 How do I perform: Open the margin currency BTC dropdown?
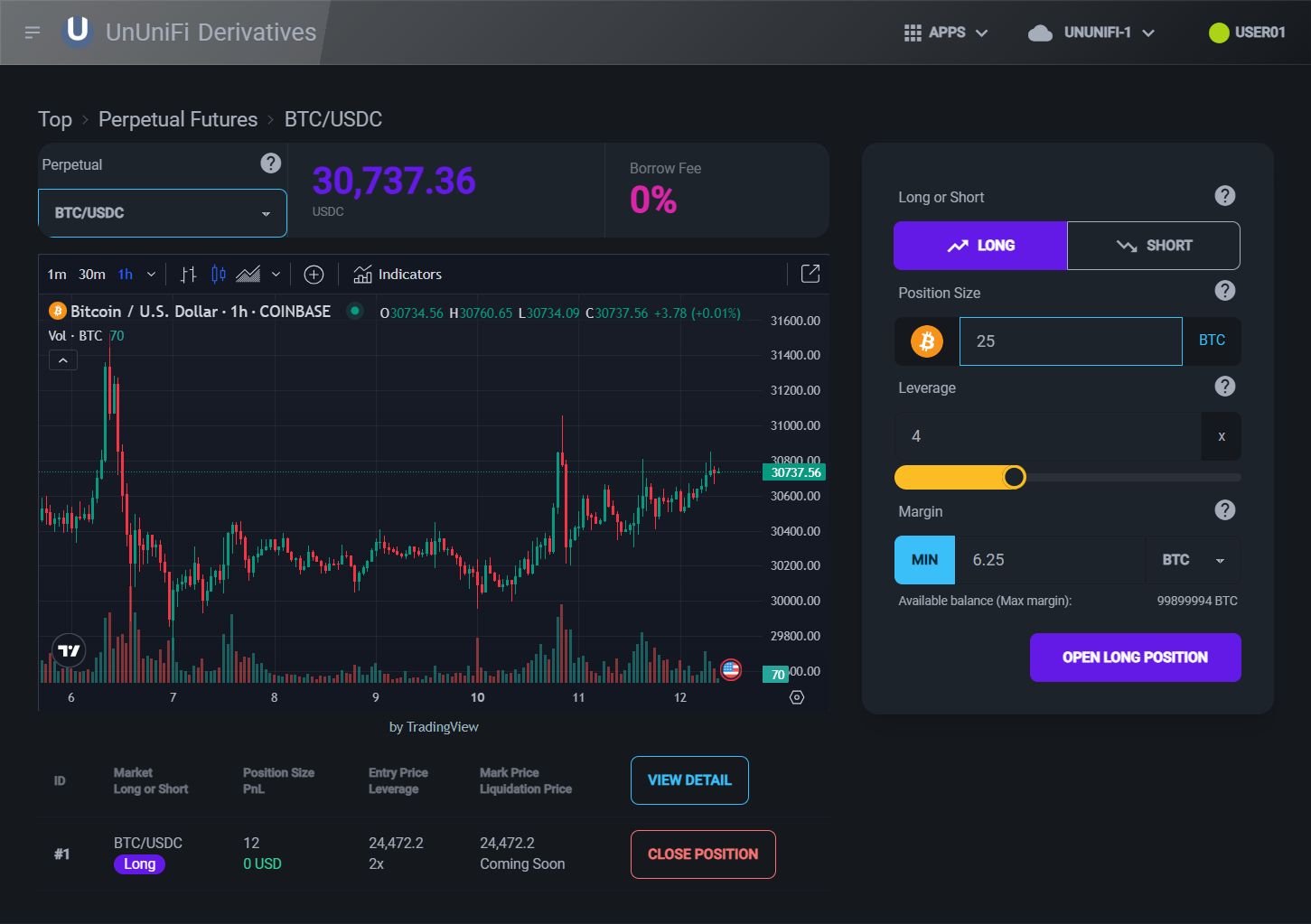point(1192,560)
